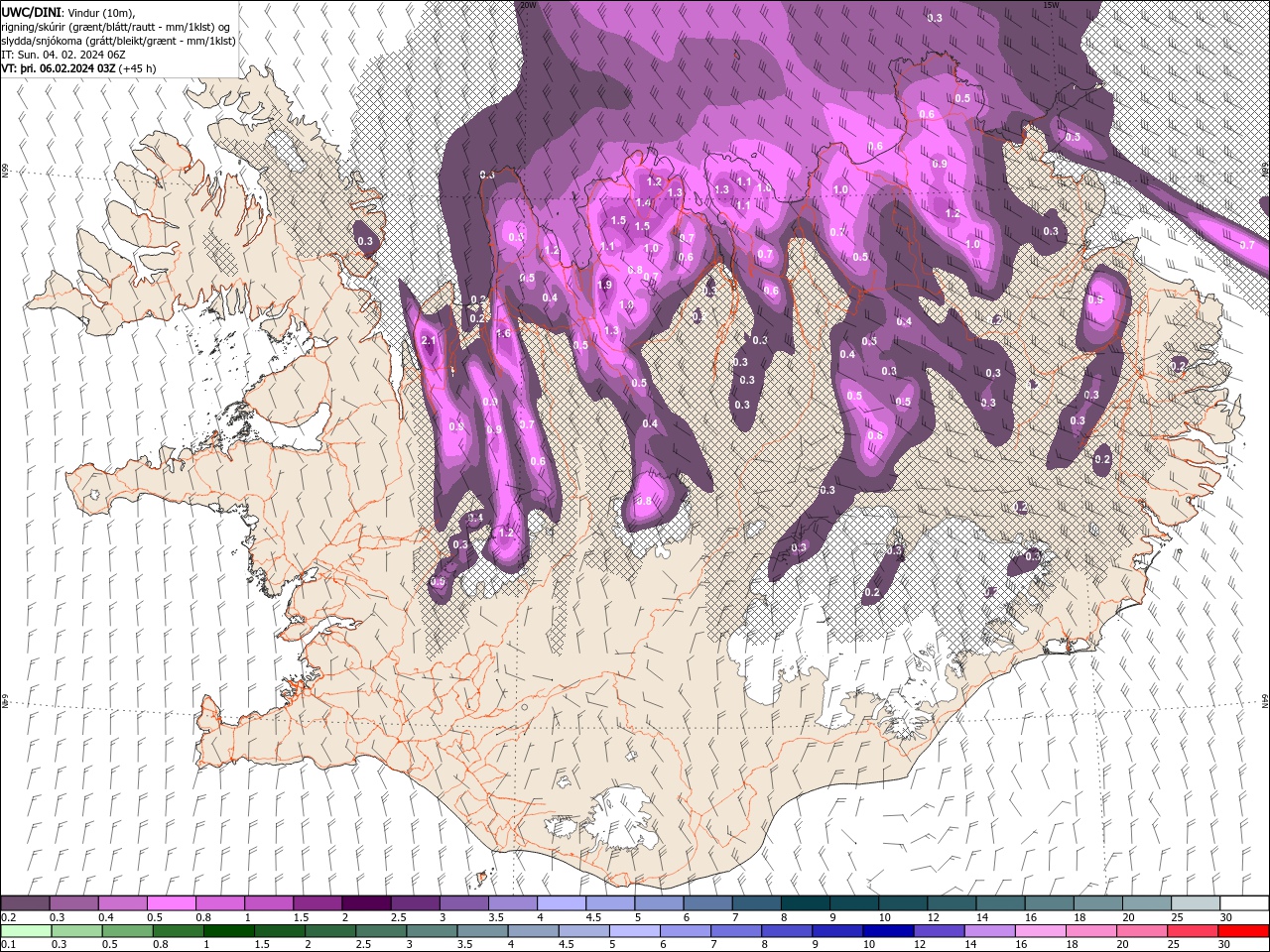Image resolution: width=1270 pixels, height=952 pixels.
Task: Select the 'rigning/skúrir (grænt/blátt/rautt - mm/1klst)' line
Action: point(116,27)
